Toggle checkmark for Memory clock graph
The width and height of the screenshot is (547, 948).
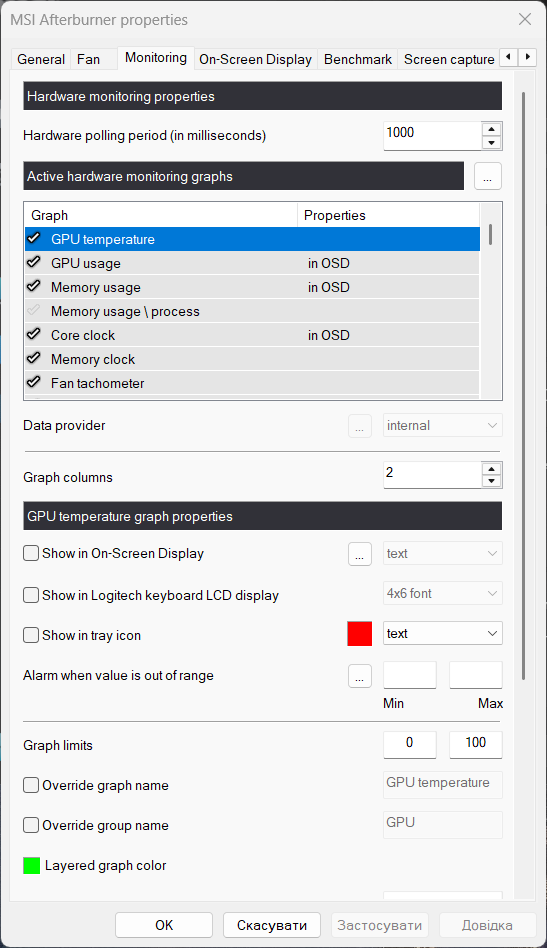coord(34,359)
